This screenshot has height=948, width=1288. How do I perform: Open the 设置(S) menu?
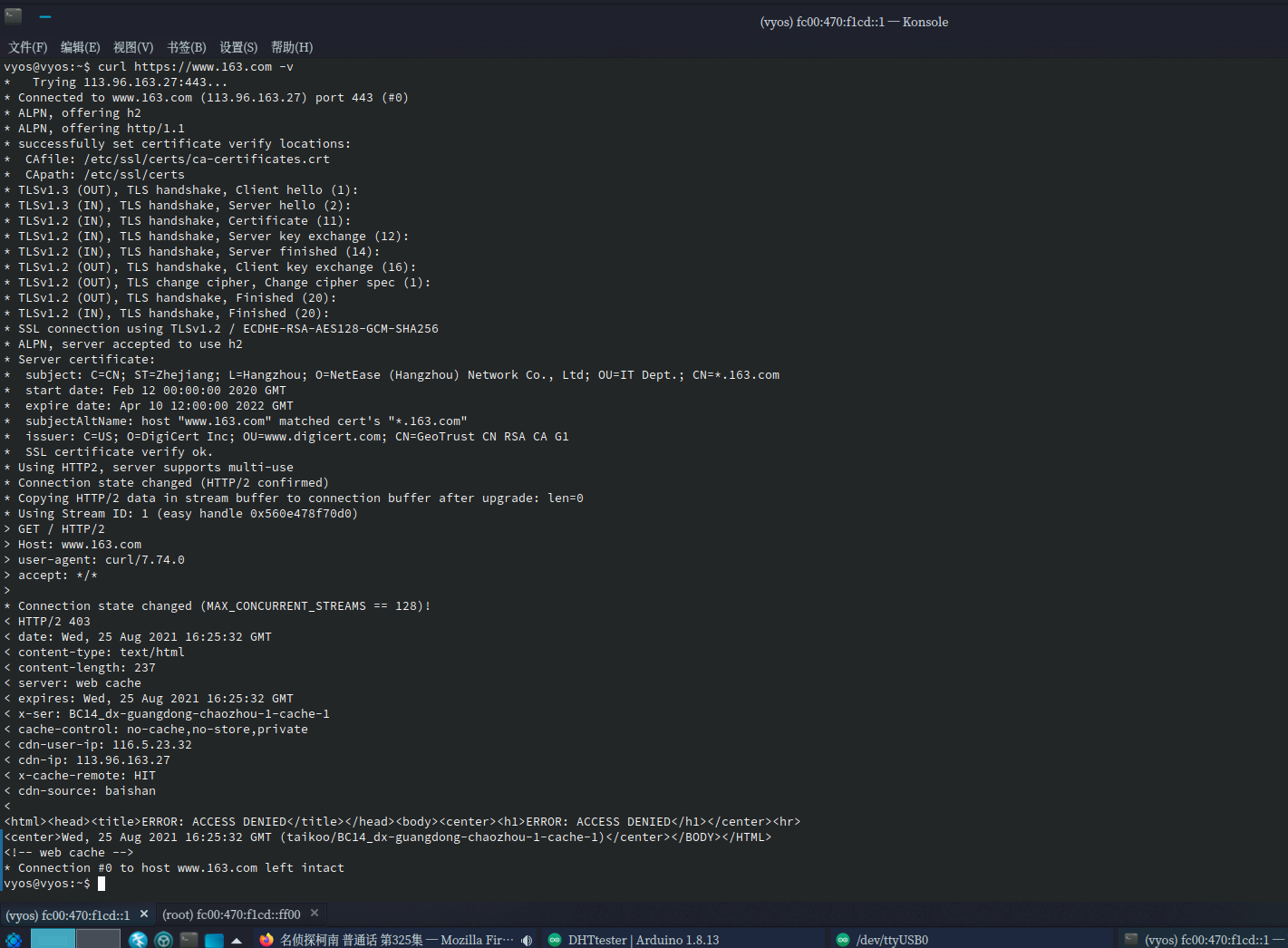[238, 47]
